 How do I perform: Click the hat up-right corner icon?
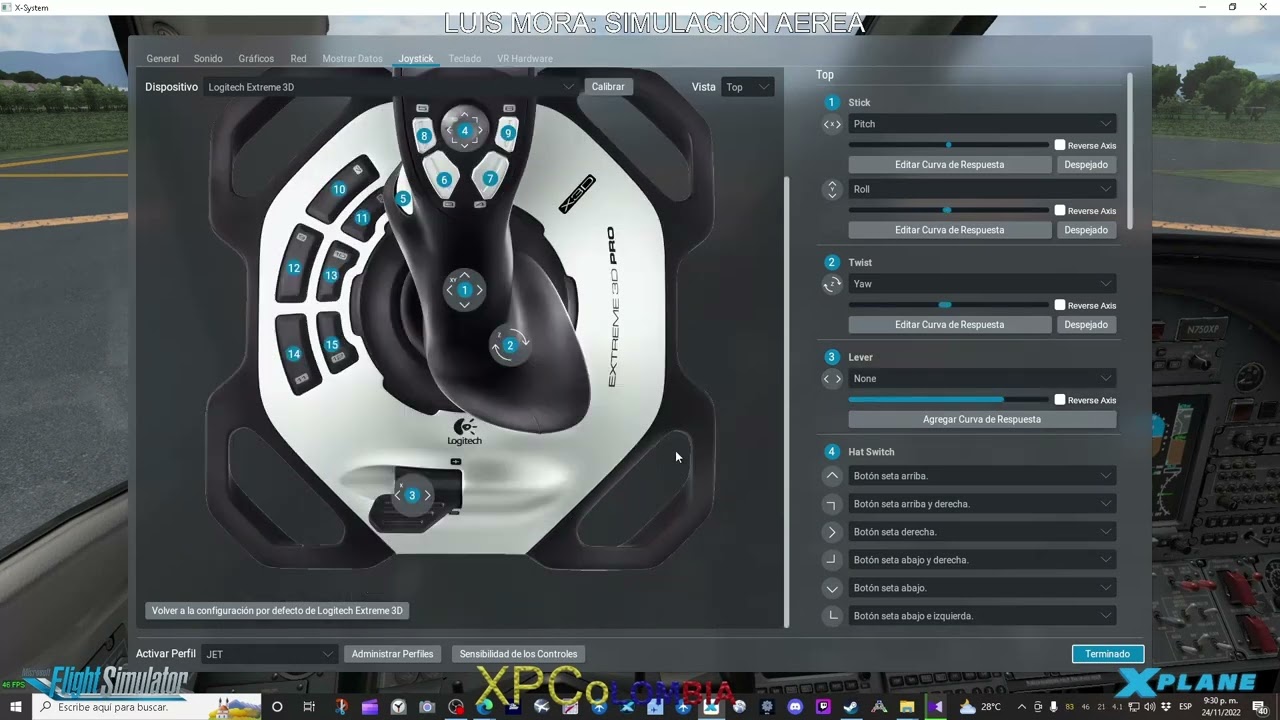pyautogui.click(x=832, y=504)
